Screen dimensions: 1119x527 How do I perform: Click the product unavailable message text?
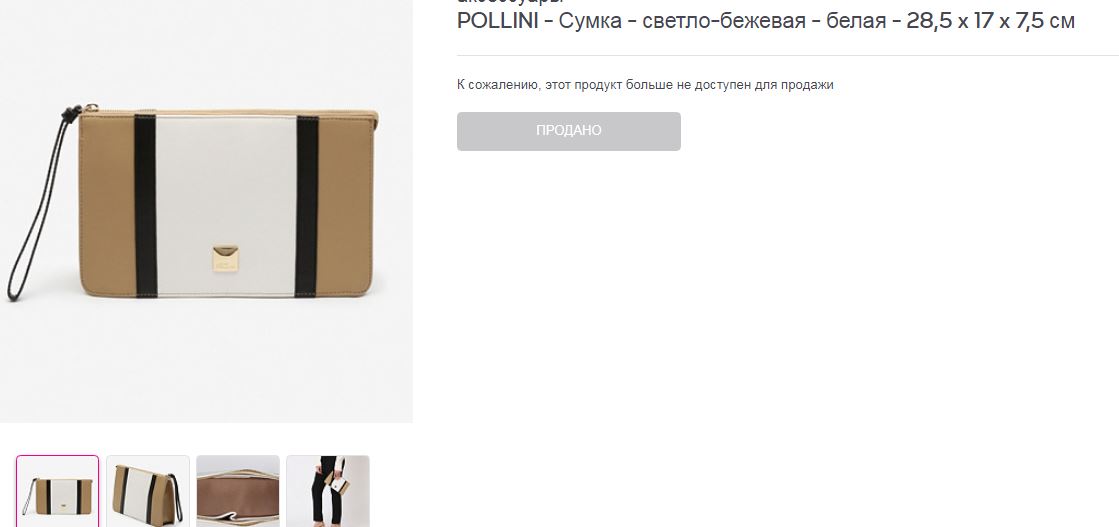pyautogui.click(x=645, y=85)
